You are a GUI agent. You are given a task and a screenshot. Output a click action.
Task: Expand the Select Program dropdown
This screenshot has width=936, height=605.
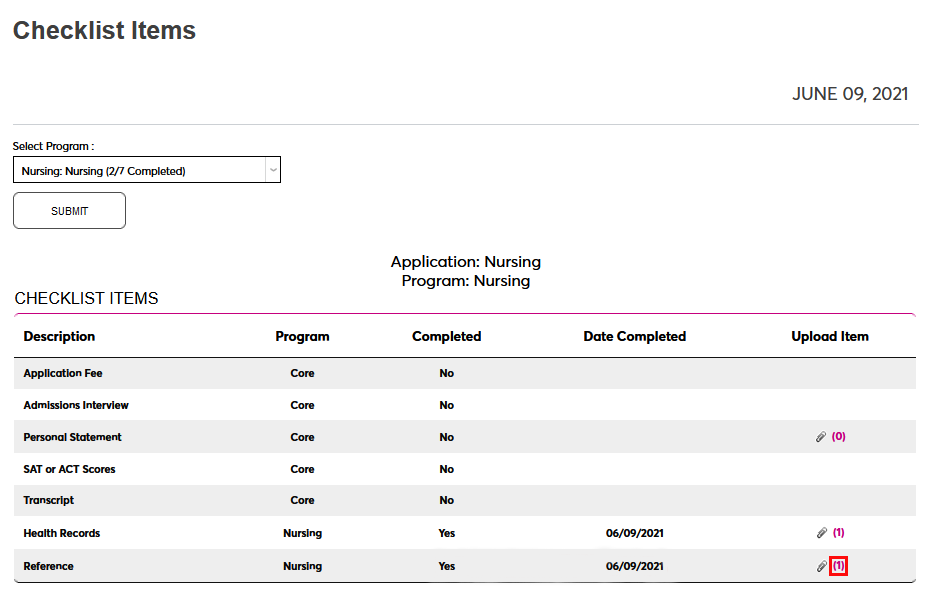pyautogui.click(x=147, y=171)
